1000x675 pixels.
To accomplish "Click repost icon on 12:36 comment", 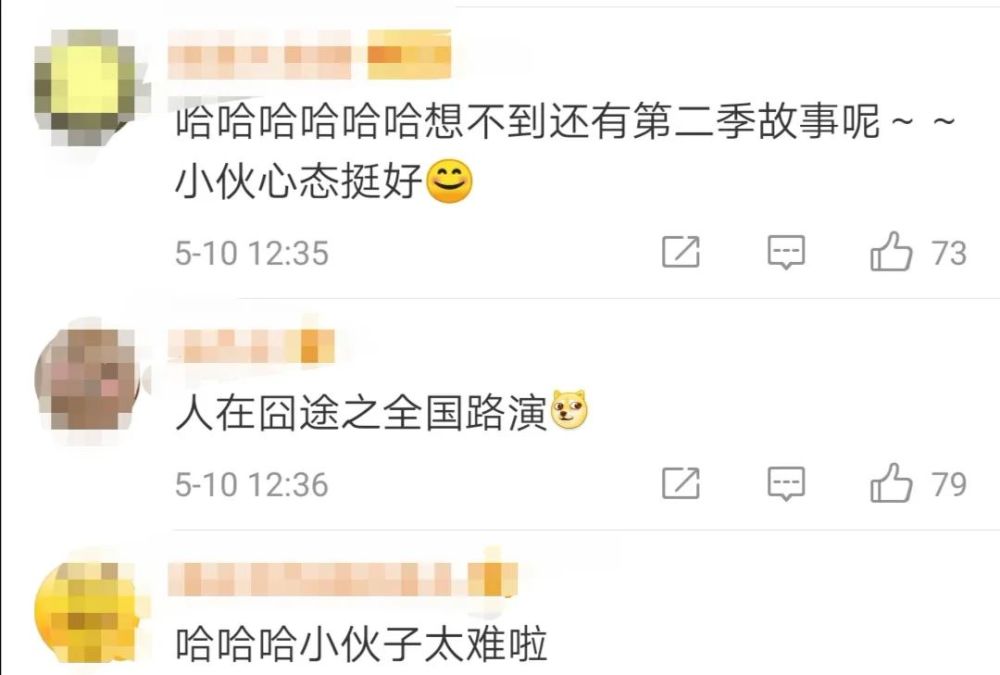I will click(680, 483).
